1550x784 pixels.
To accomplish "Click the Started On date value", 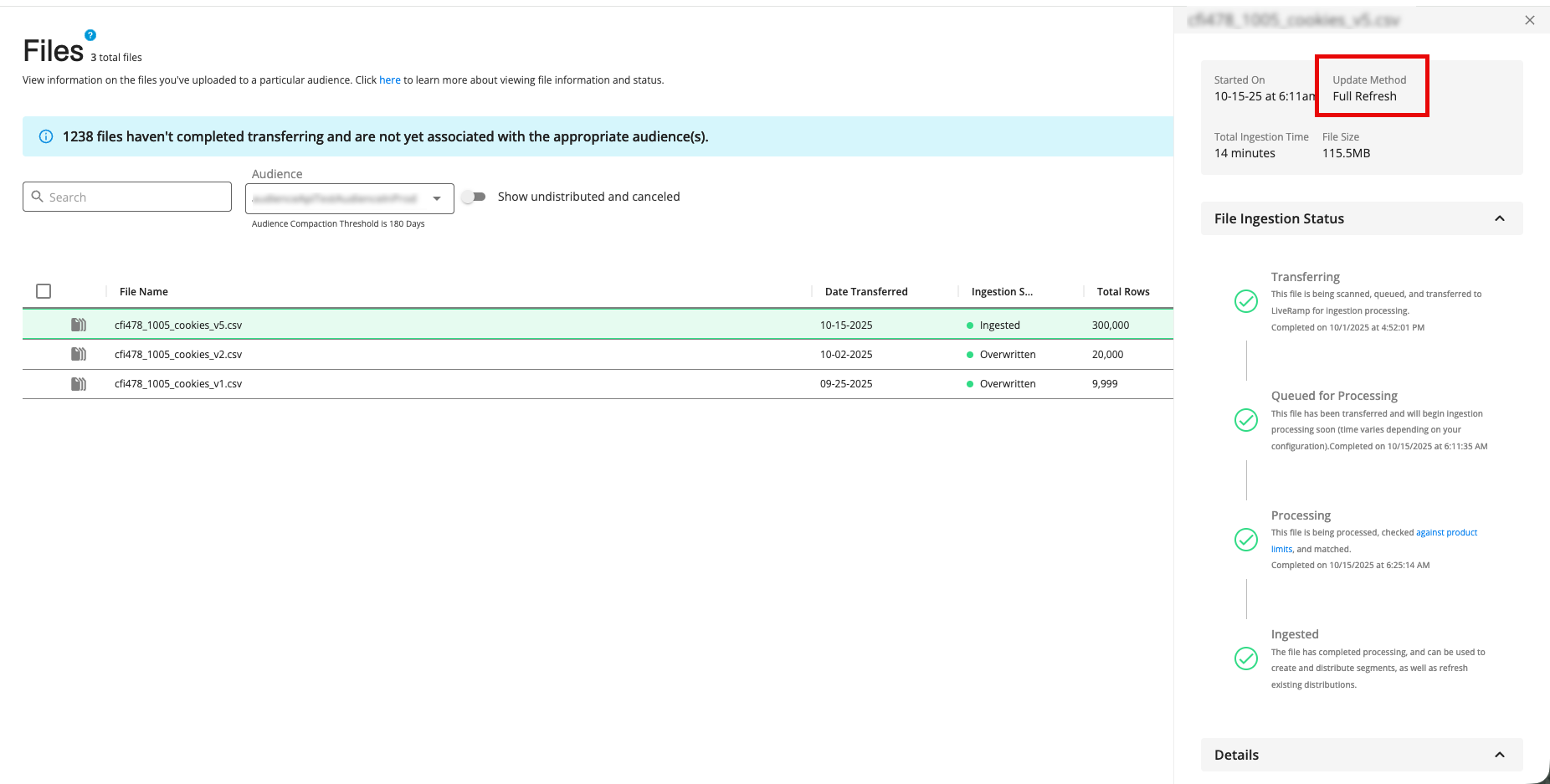I will 1265,96.
